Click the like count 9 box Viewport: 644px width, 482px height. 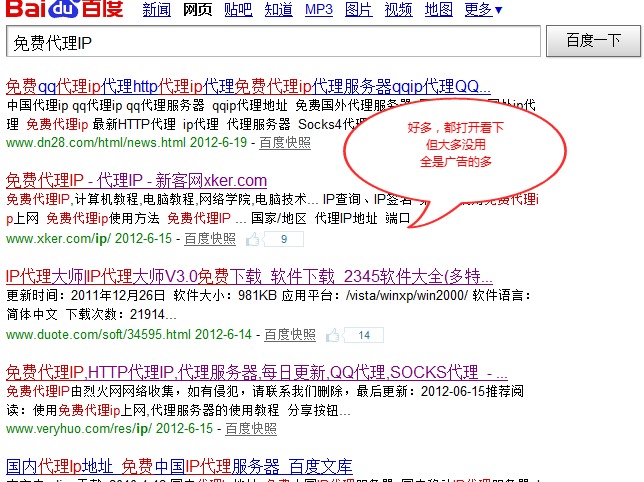coord(284,239)
